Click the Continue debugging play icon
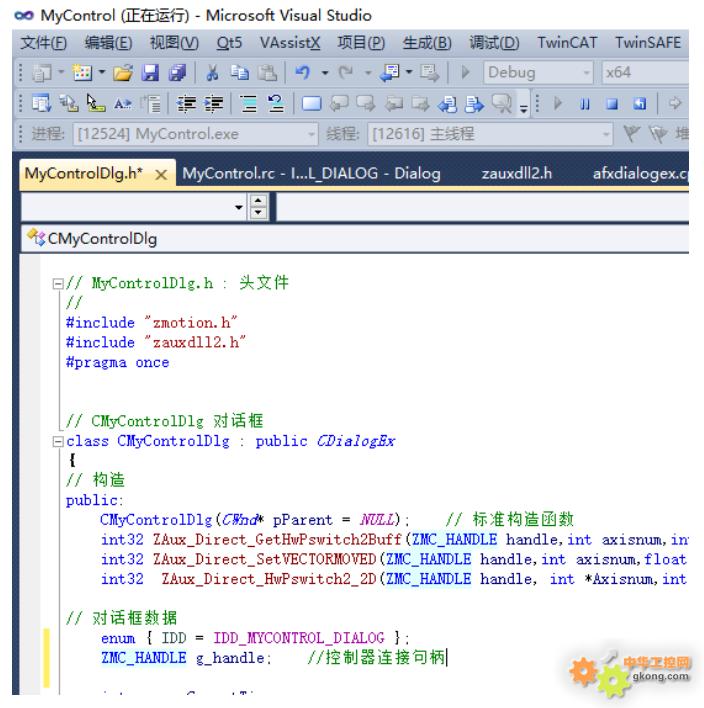 pyautogui.click(x=558, y=104)
